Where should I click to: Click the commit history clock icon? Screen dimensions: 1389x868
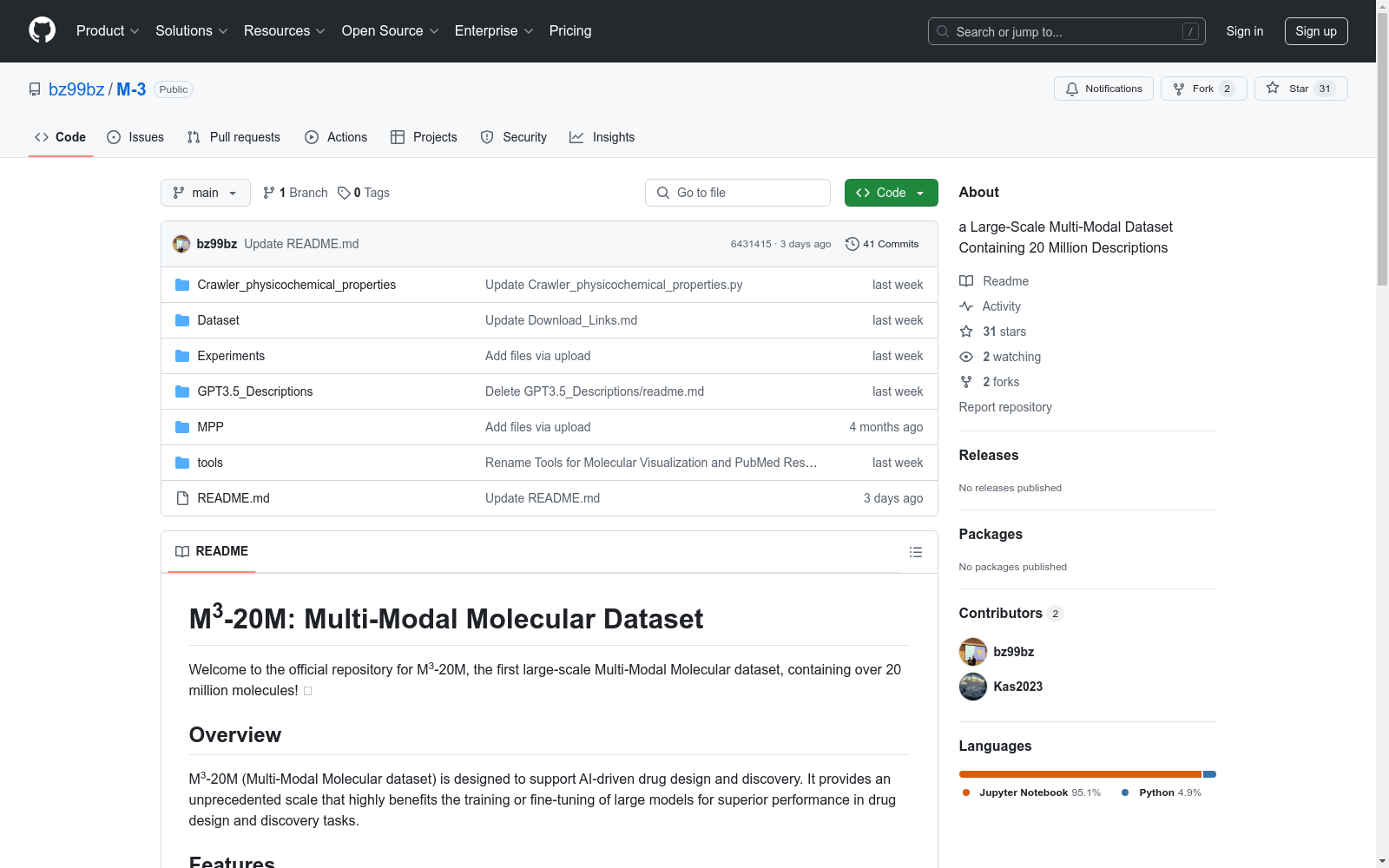852,244
